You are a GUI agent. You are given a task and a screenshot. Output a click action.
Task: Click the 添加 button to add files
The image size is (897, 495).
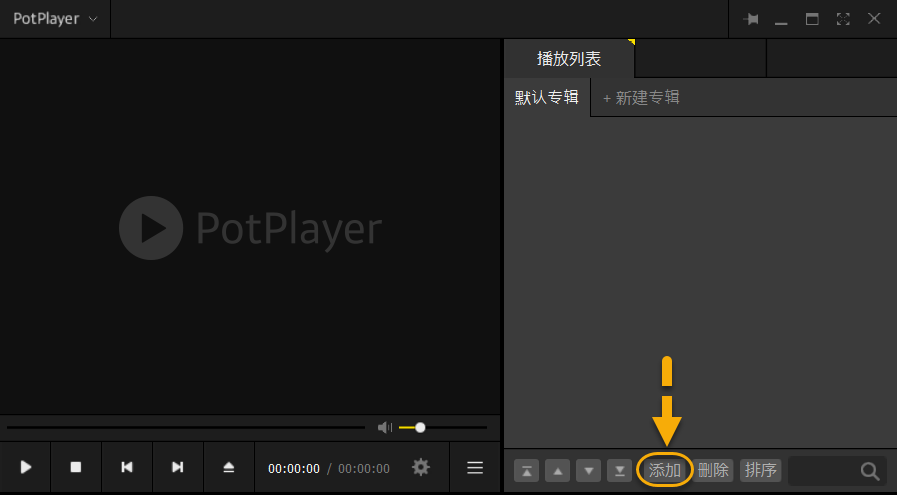point(665,470)
